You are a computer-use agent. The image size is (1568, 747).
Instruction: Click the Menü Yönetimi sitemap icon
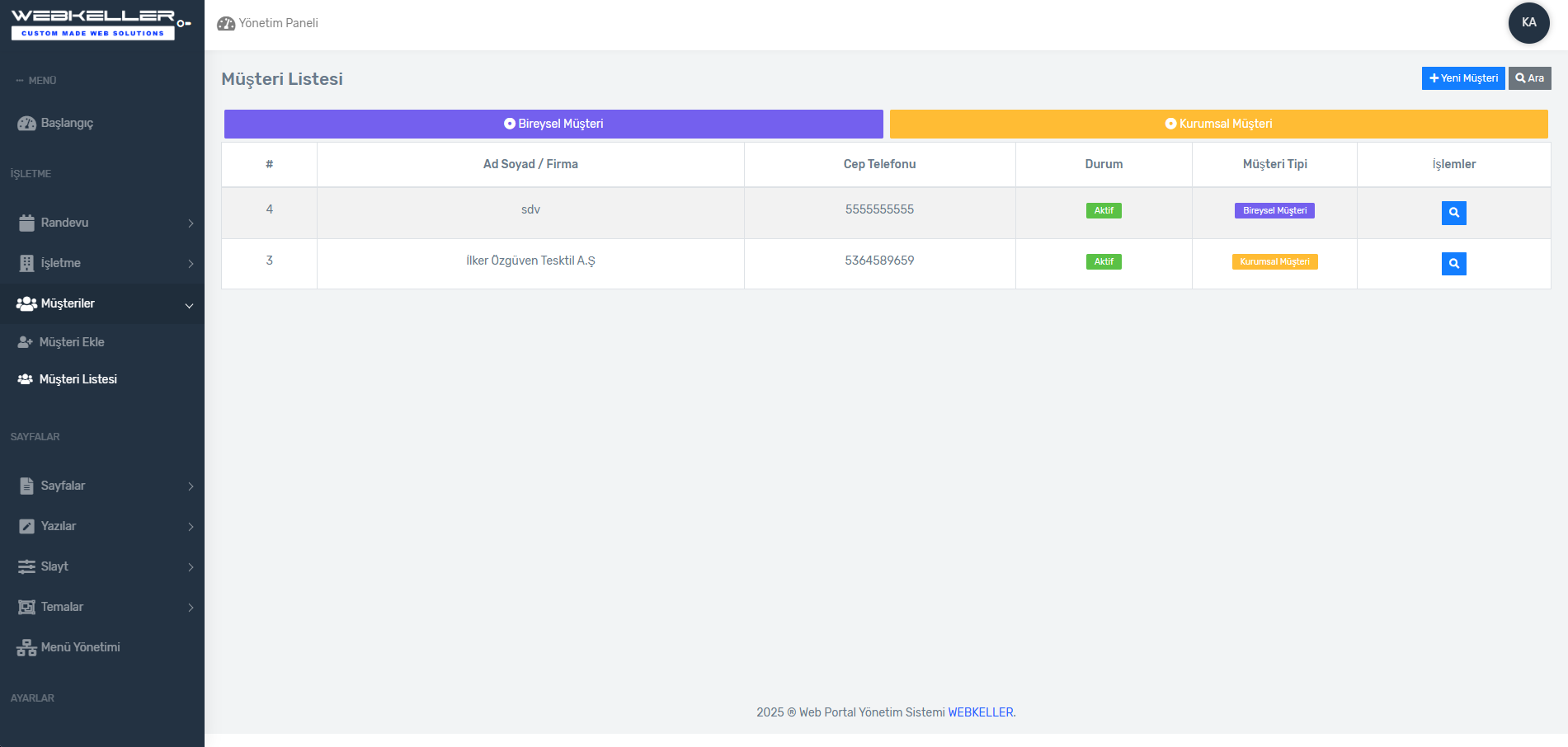pos(26,648)
